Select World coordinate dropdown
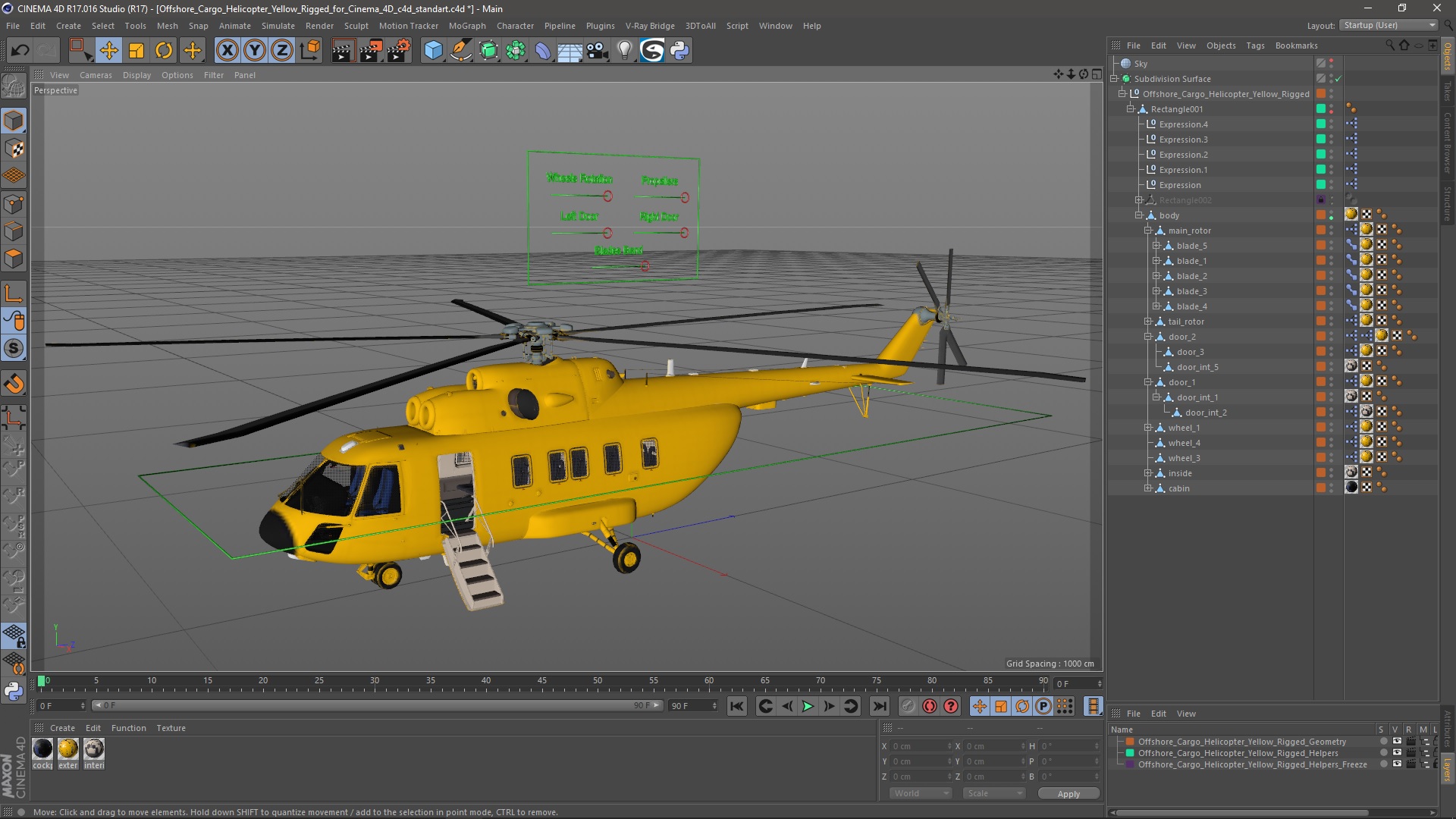 click(915, 793)
